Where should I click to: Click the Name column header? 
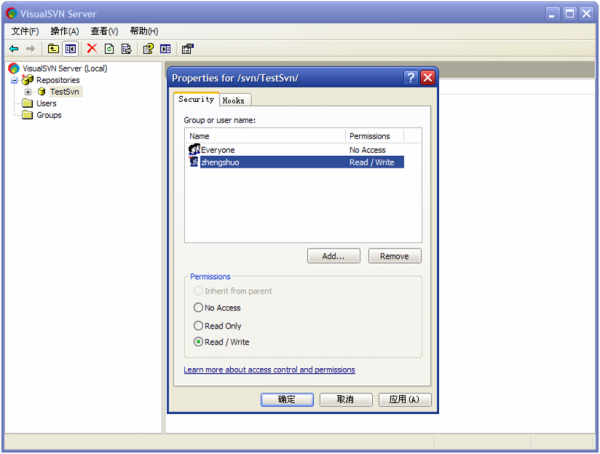tap(266, 136)
